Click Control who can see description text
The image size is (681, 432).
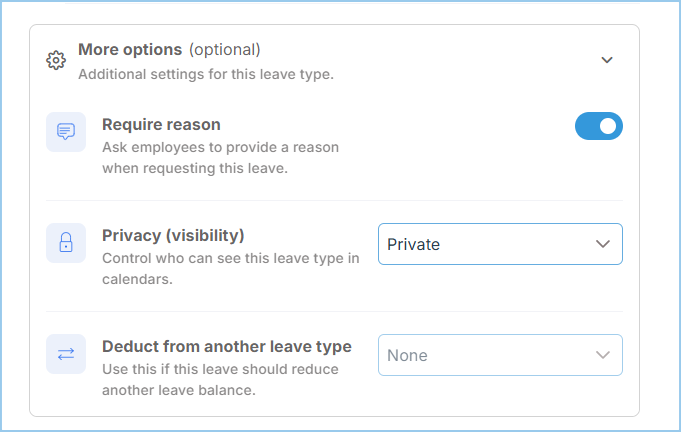231,268
